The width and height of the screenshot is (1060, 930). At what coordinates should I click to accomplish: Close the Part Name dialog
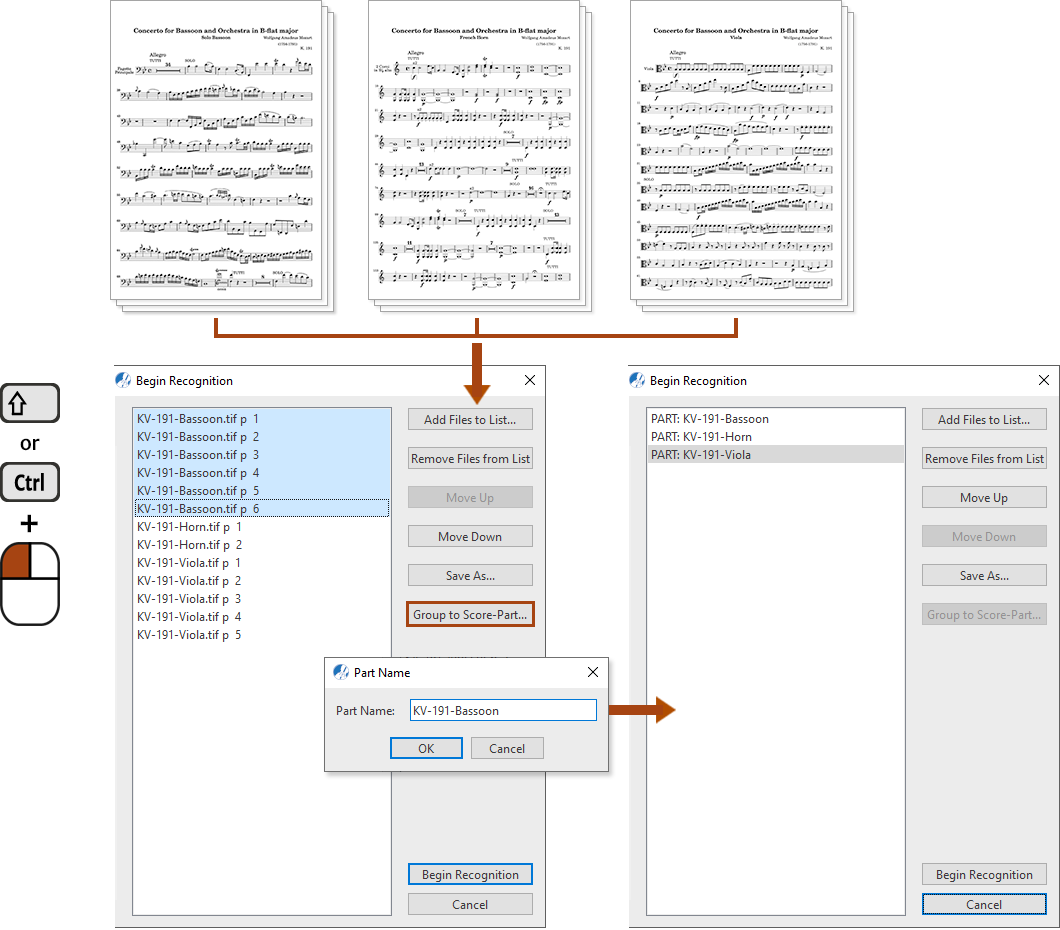[x=593, y=672]
